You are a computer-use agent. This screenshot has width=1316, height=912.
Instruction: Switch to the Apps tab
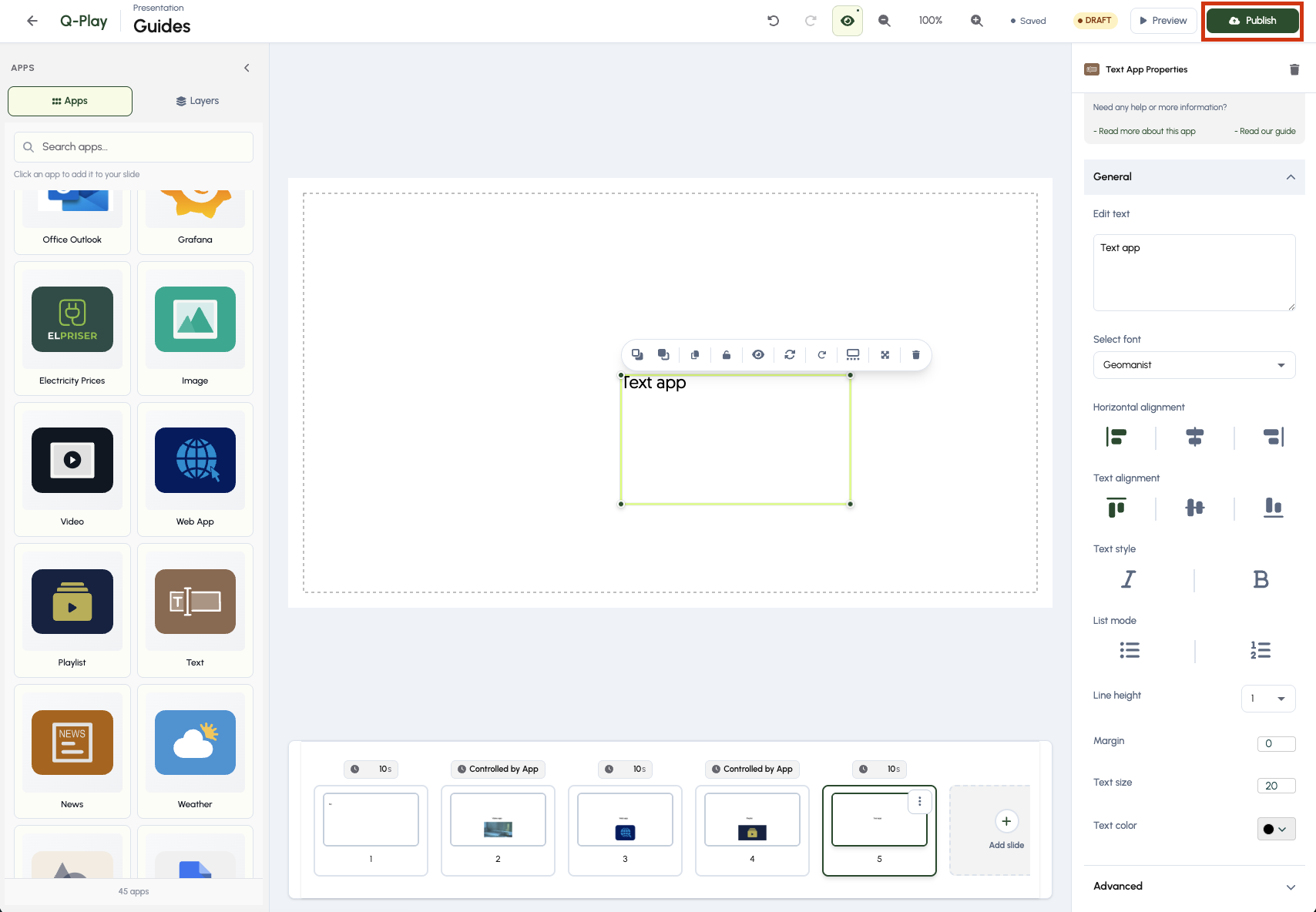point(70,101)
